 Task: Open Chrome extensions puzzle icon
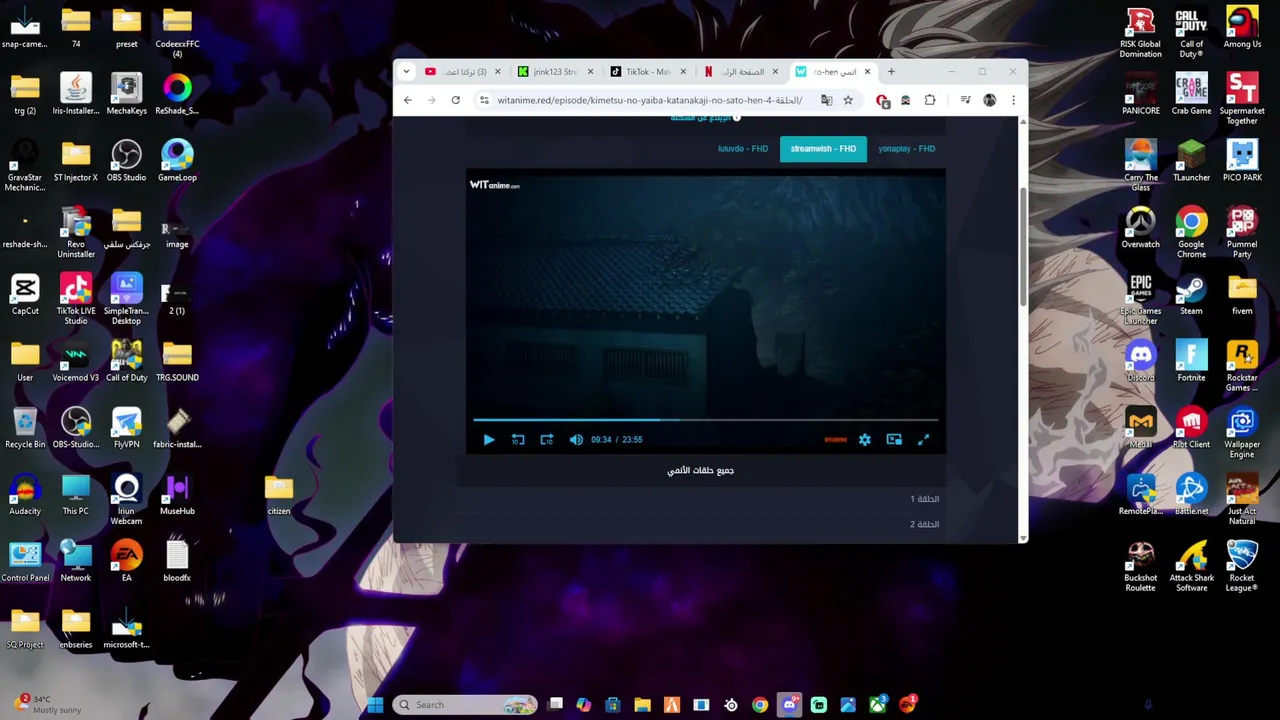coord(930,100)
